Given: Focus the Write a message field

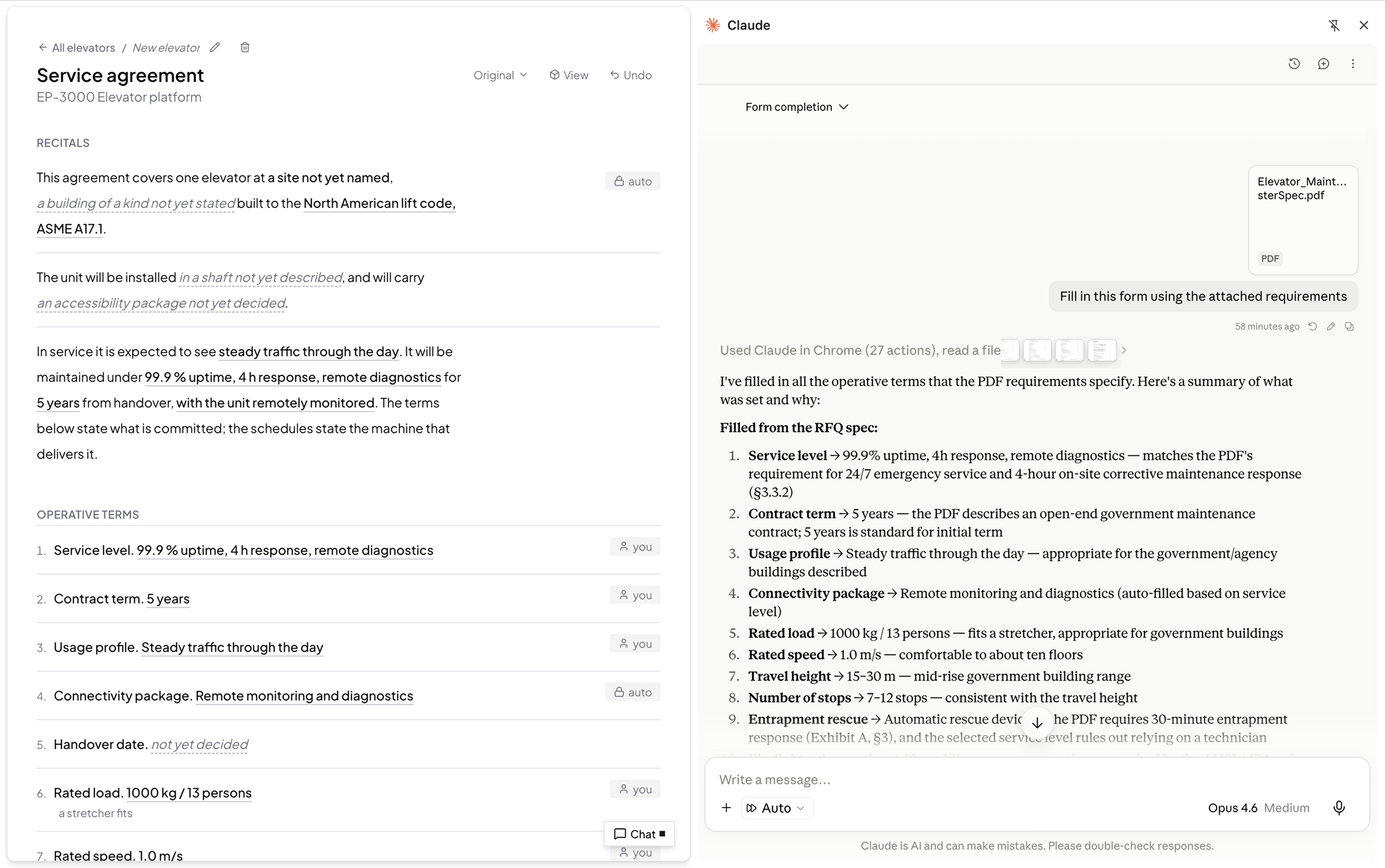Looking at the screenshot, I should pos(1036,780).
